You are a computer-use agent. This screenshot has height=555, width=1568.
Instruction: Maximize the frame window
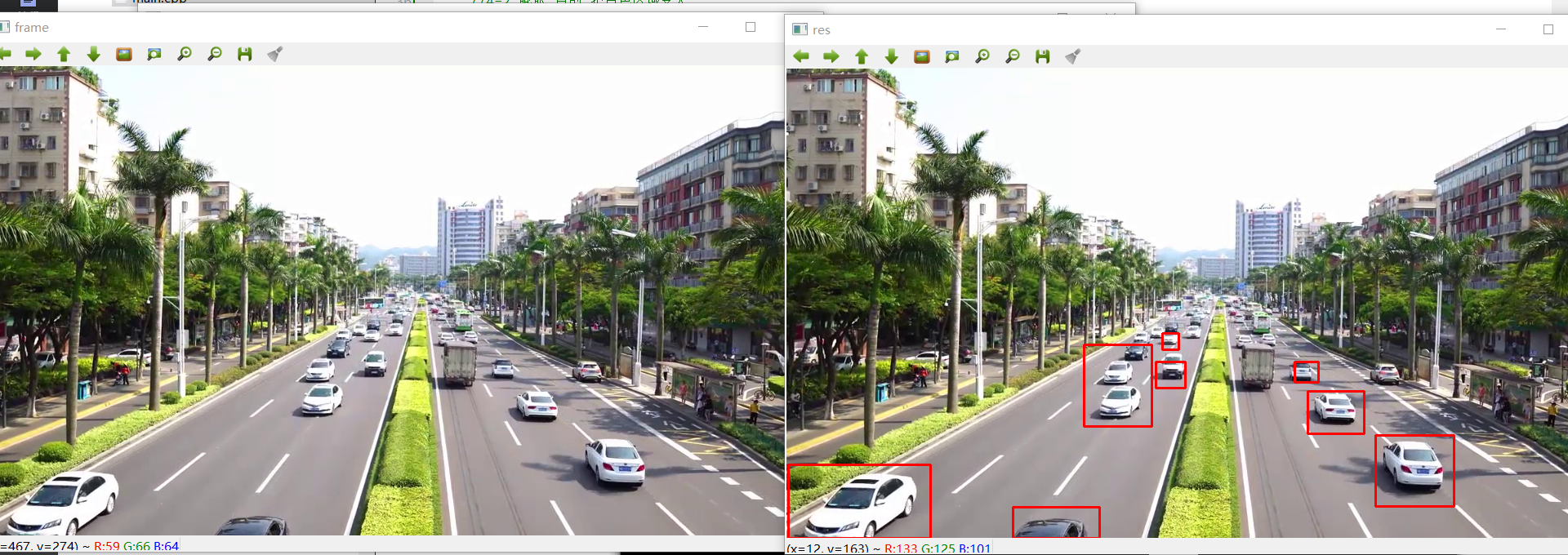[751, 27]
